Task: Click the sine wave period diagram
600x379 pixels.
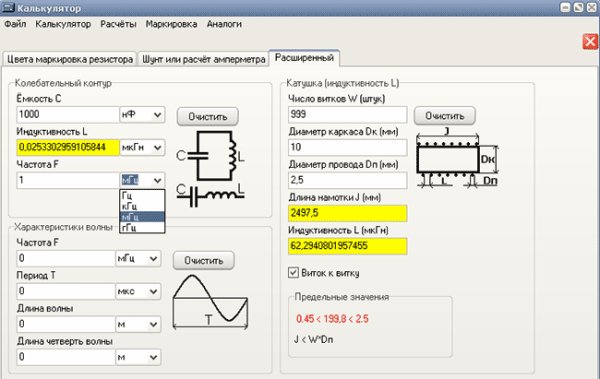Action: pyautogui.click(x=210, y=302)
